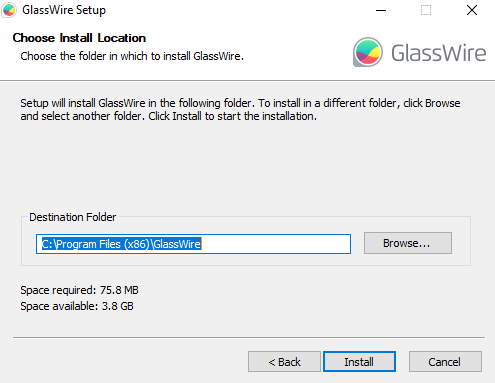Minimize the GlassWire Setup window
The height and width of the screenshot is (383, 495).
point(381,10)
